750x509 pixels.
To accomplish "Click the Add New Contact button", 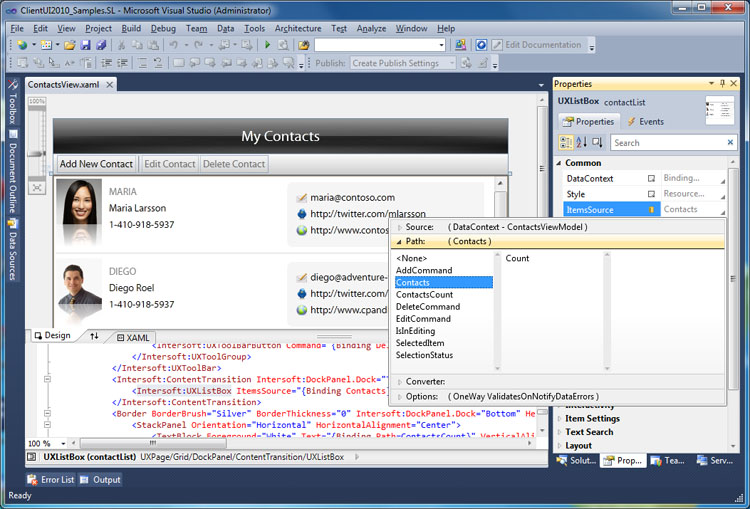I will coord(96,164).
